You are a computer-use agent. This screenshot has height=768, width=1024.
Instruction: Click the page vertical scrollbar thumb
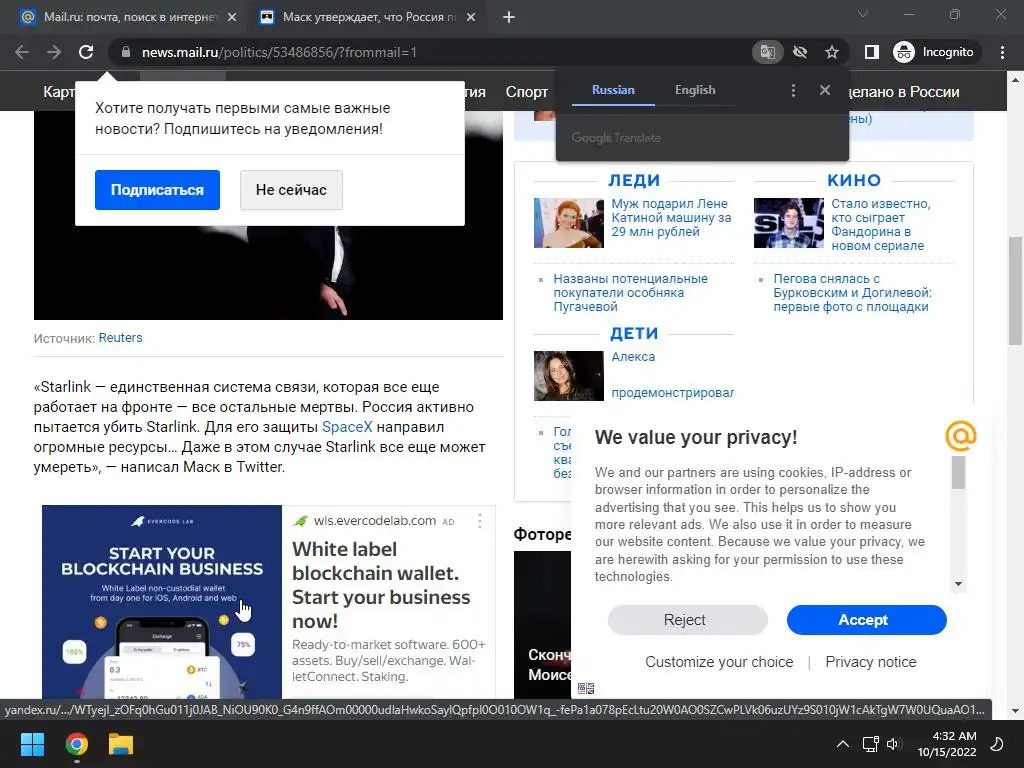[x=1015, y=291]
